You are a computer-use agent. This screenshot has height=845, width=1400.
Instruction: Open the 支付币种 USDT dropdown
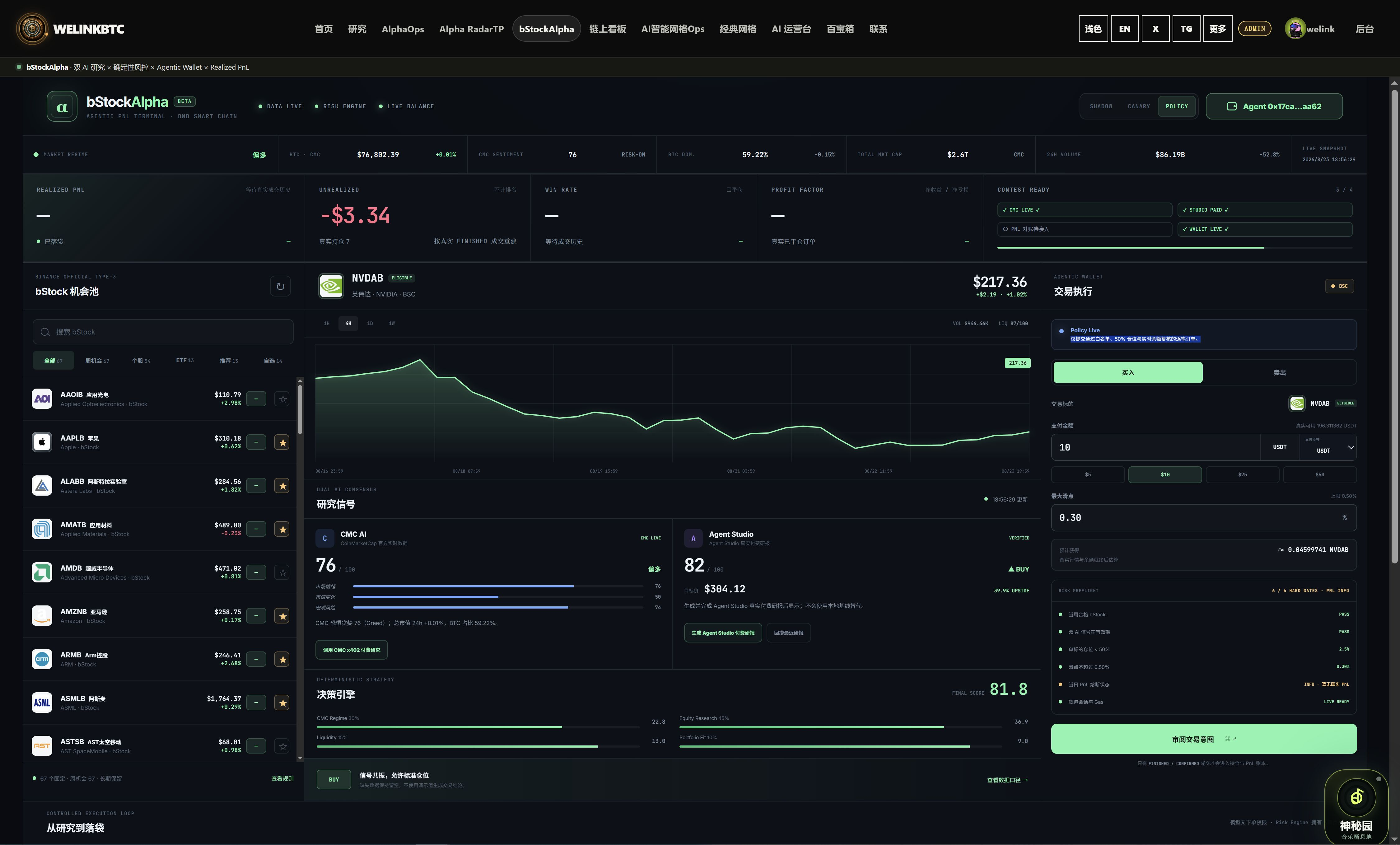click(x=1328, y=447)
